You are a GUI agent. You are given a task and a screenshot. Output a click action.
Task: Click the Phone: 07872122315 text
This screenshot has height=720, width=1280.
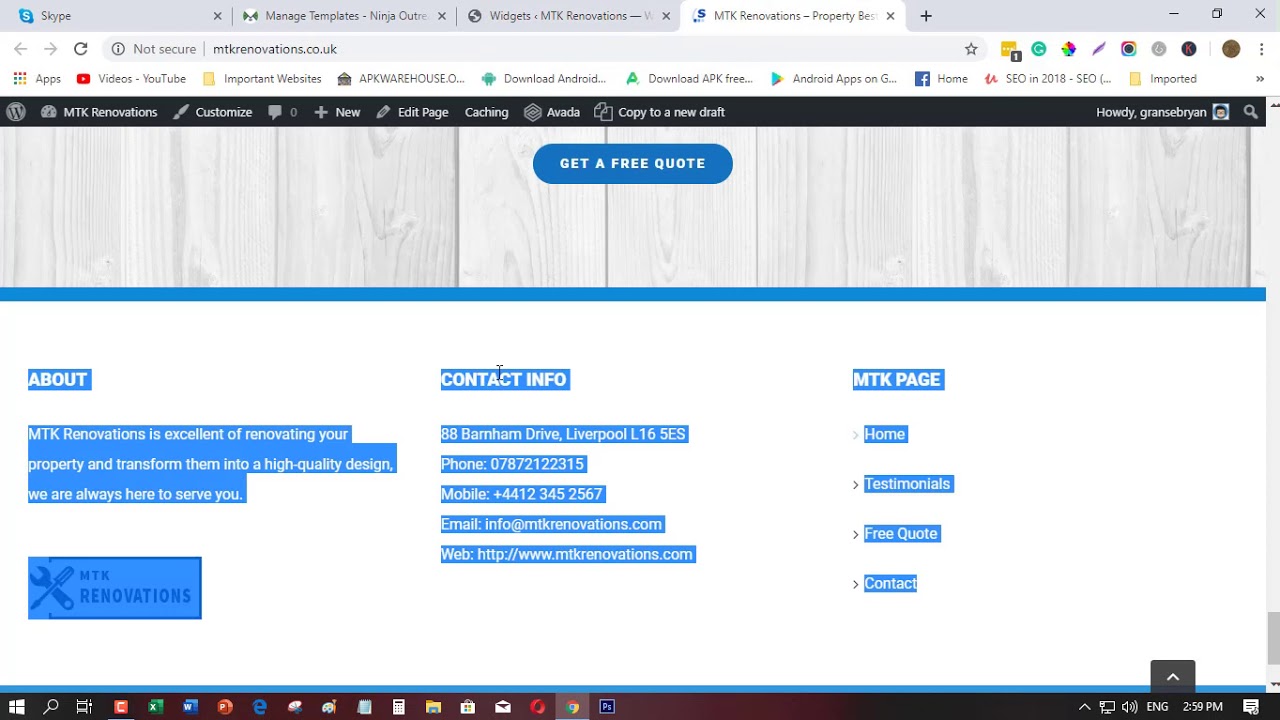(x=512, y=464)
